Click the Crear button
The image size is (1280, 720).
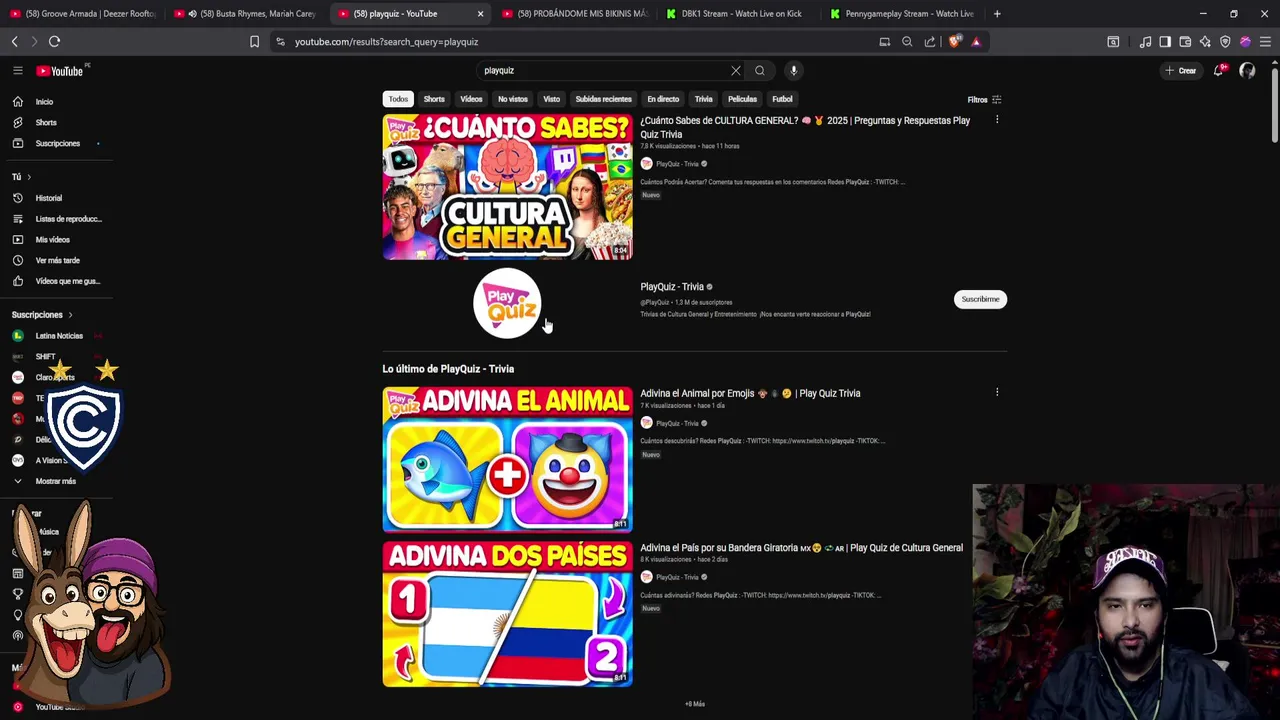1181,71
